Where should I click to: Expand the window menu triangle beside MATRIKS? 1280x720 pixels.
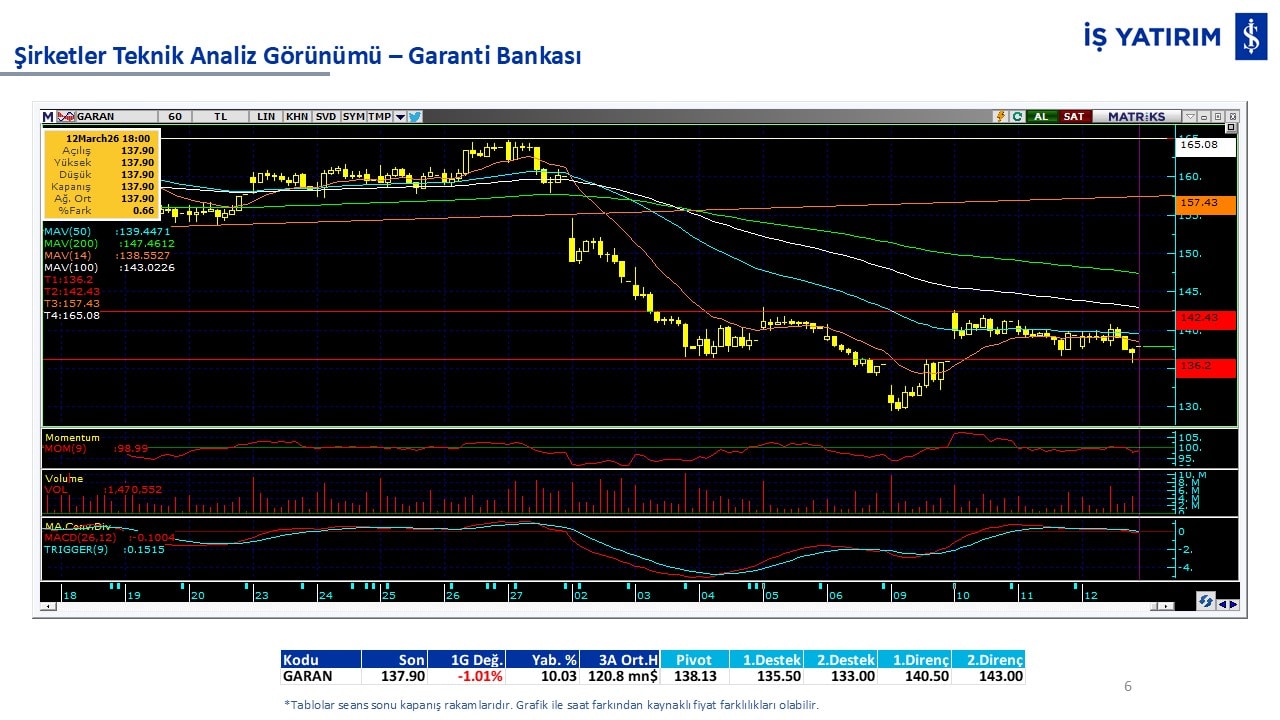pyautogui.click(x=1190, y=117)
